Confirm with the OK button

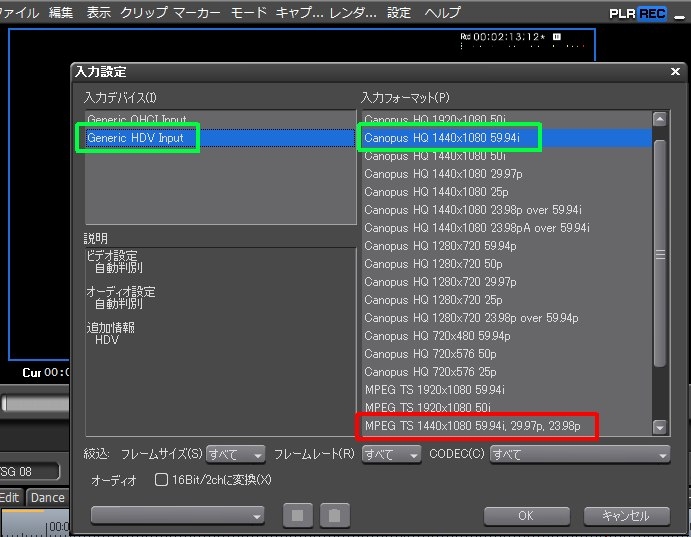(527, 515)
